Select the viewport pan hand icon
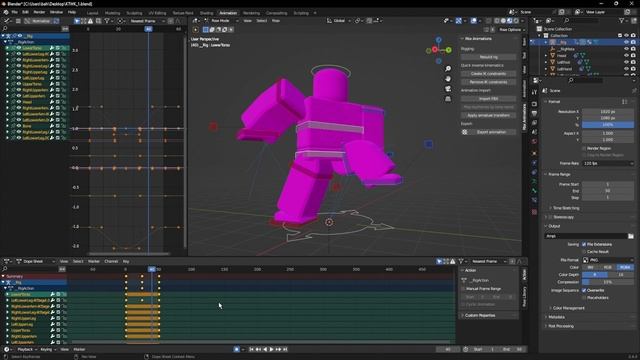Image resolution: width=640 pixels, height=360 pixels. coord(448,78)
